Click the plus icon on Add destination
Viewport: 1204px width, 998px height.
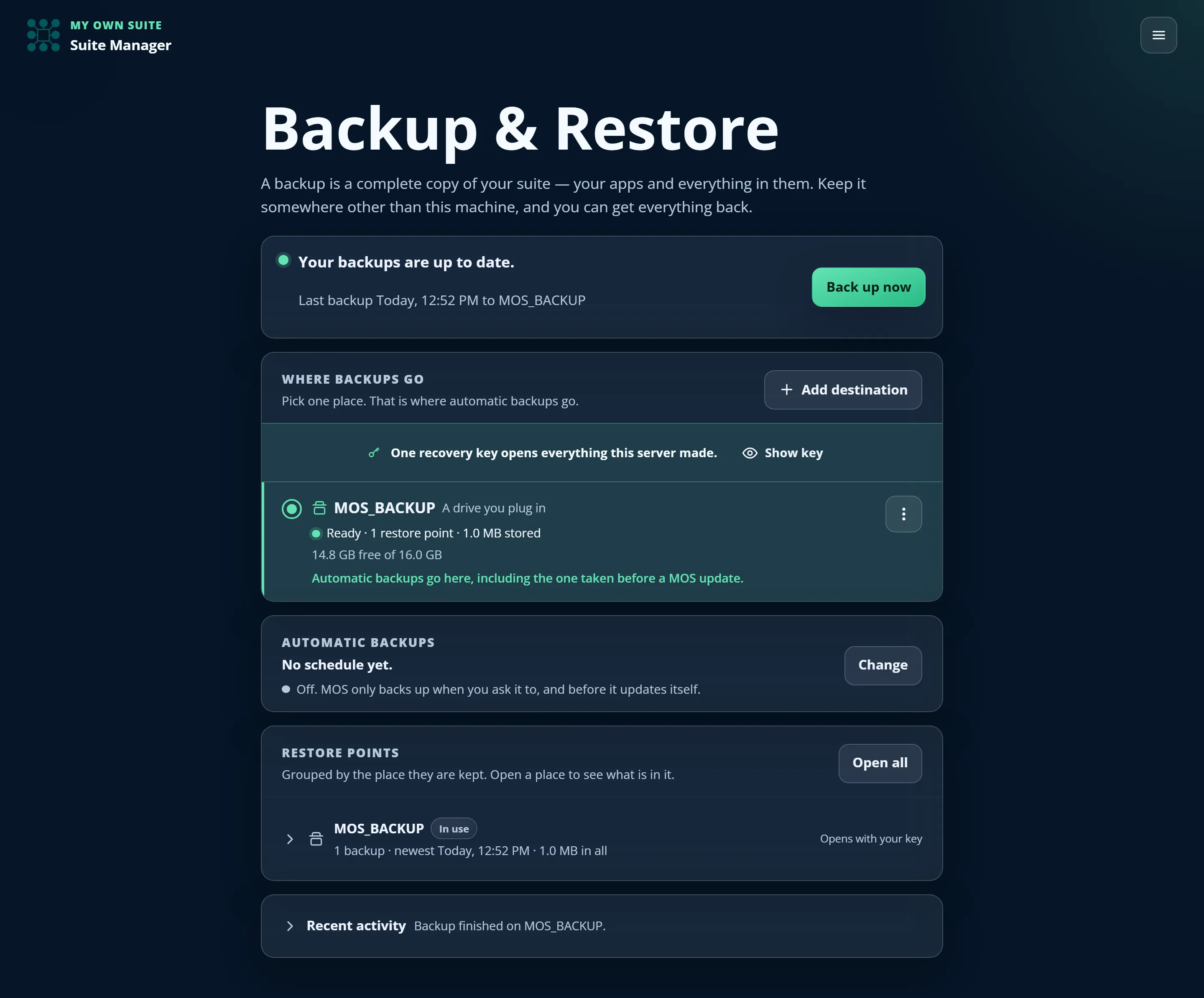(787, 390)
